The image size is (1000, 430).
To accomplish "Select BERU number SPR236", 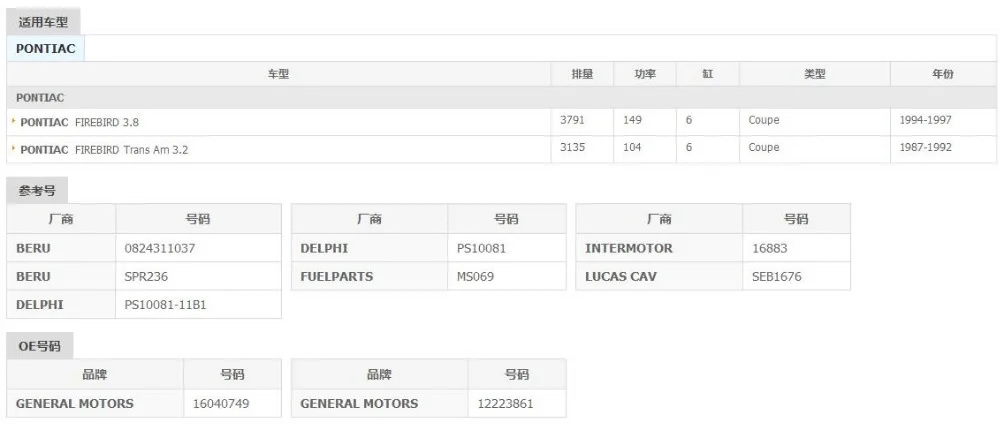I will (x=146, y=277).
